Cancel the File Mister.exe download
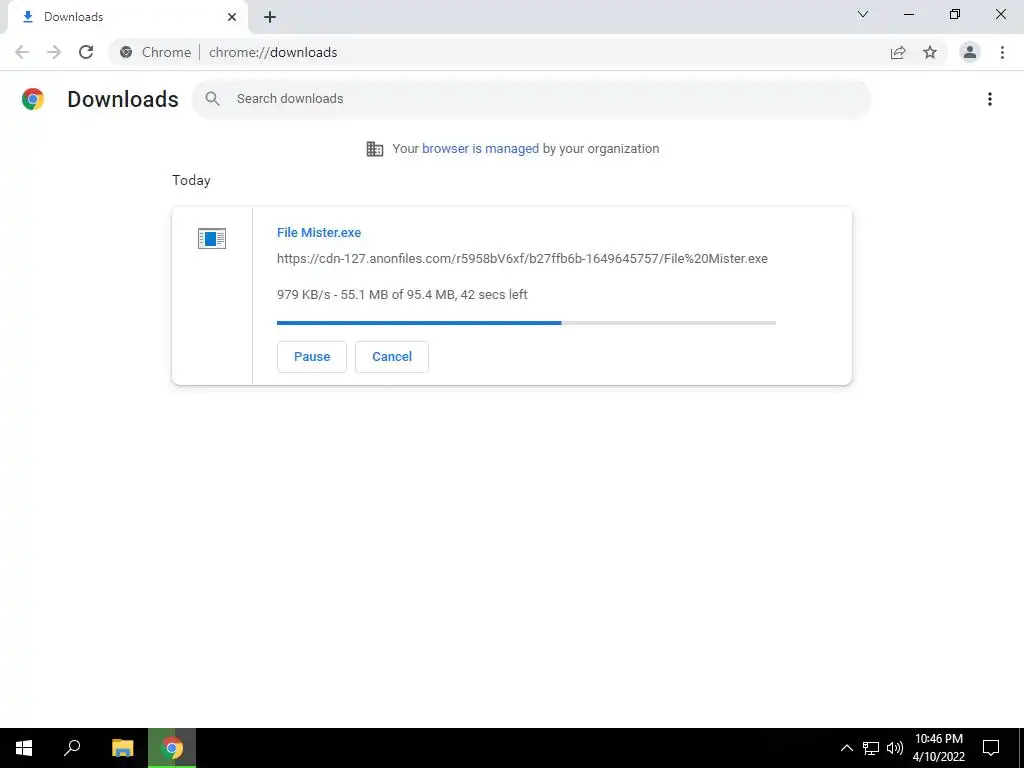 (392, 357)
